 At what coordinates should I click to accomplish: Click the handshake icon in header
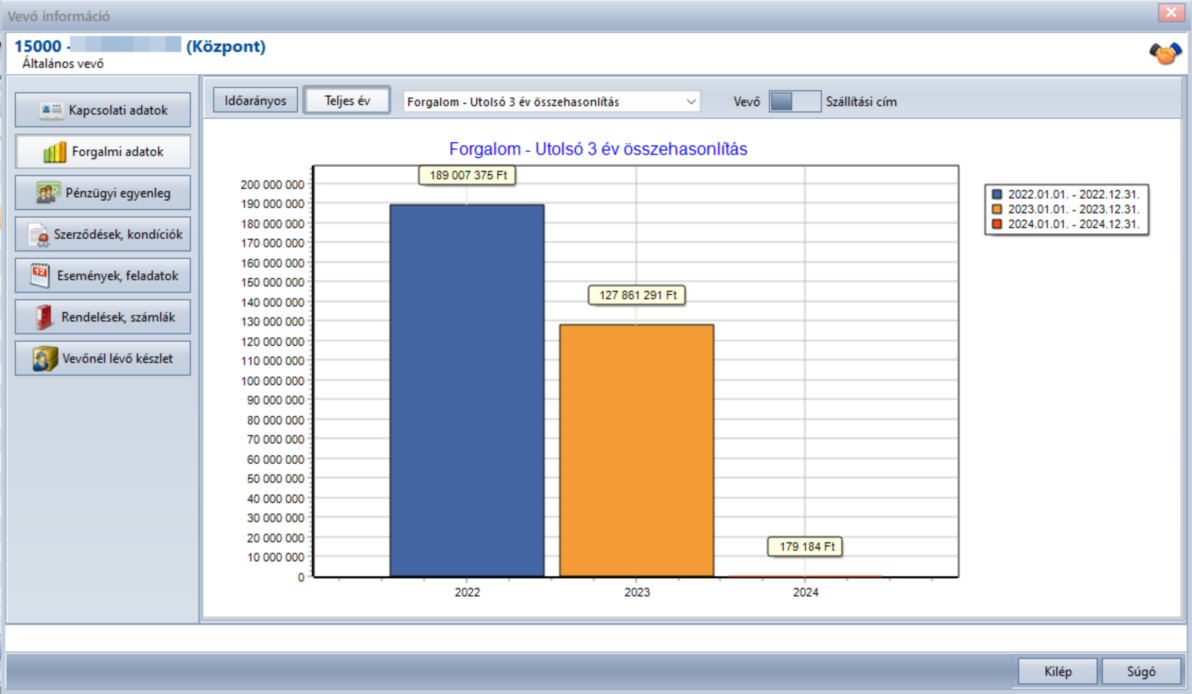click(x=1165, y=54)
